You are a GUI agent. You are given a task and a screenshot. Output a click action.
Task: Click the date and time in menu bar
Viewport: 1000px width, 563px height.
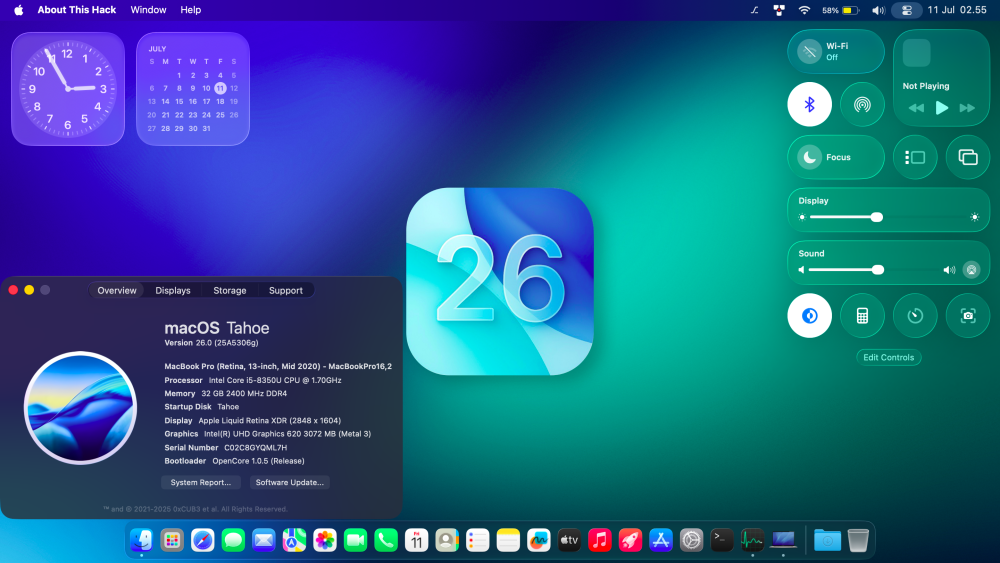tap(957, 10)
